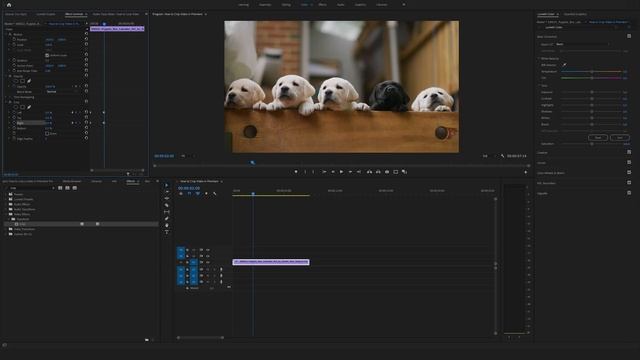Click the Exposure slider handle

[x=592, y=92]
